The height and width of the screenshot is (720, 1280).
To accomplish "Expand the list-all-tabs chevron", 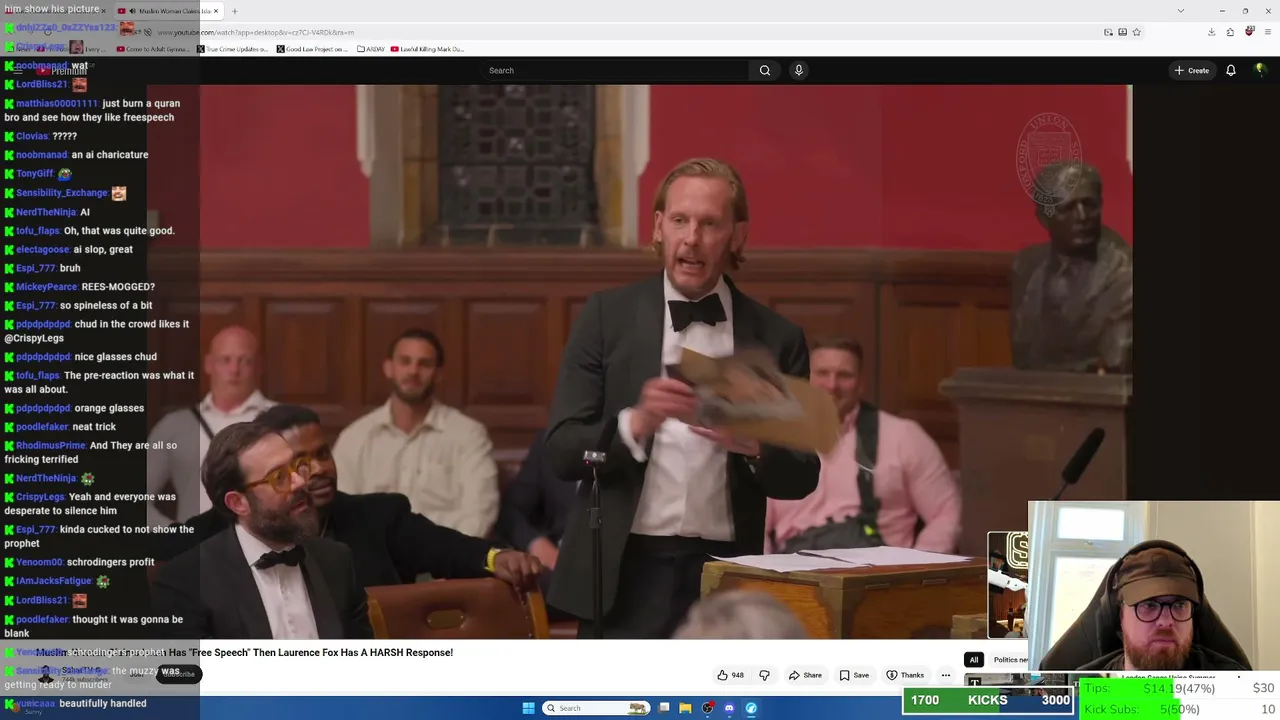I will coord(1181,11).
